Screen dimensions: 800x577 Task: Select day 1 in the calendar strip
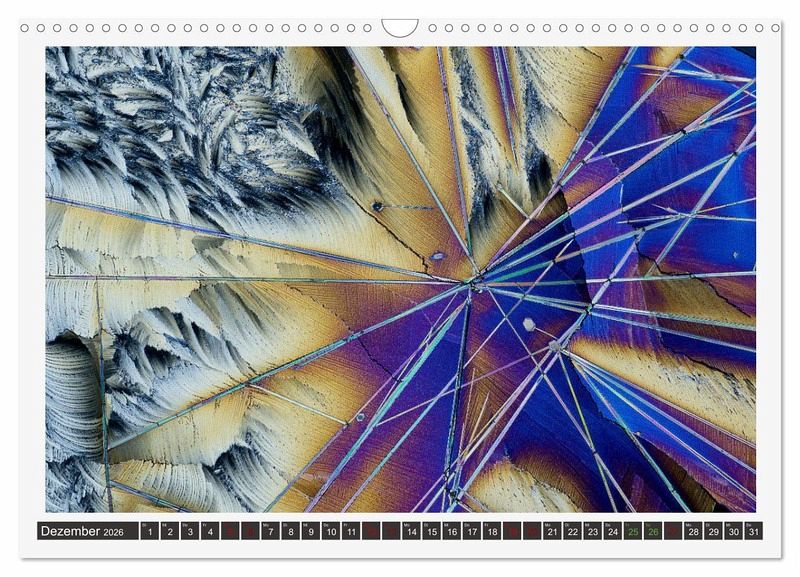pyautogui.click(x=150, y=532)
